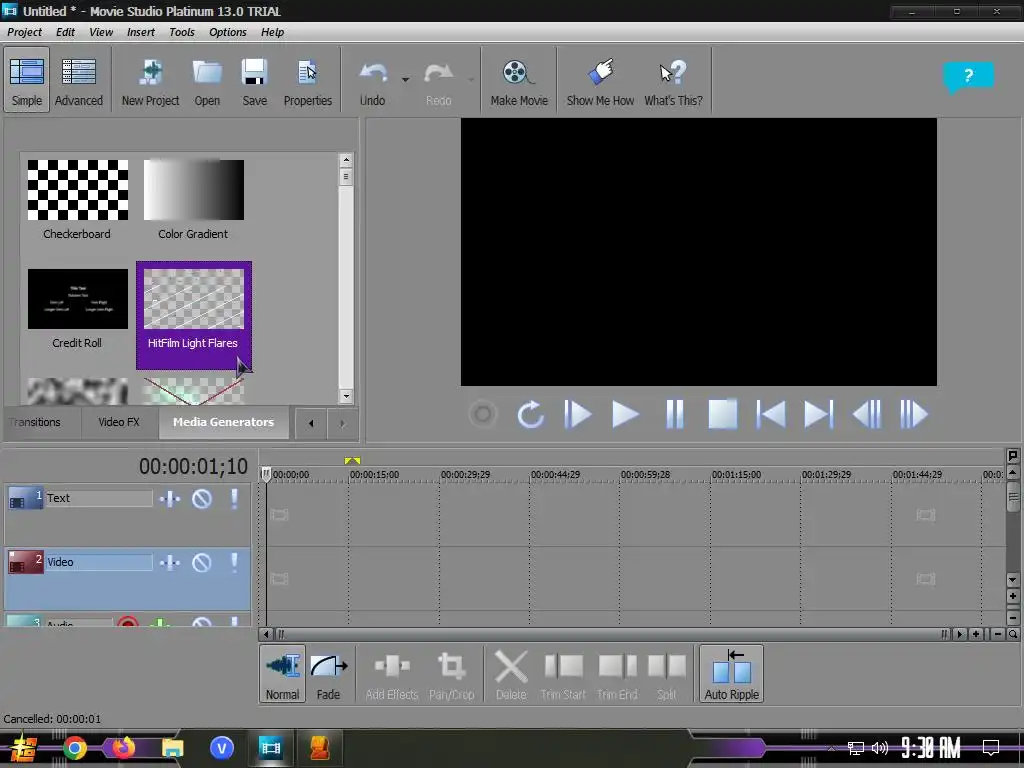
Task: Create a New Project
Action: point(150,80)
